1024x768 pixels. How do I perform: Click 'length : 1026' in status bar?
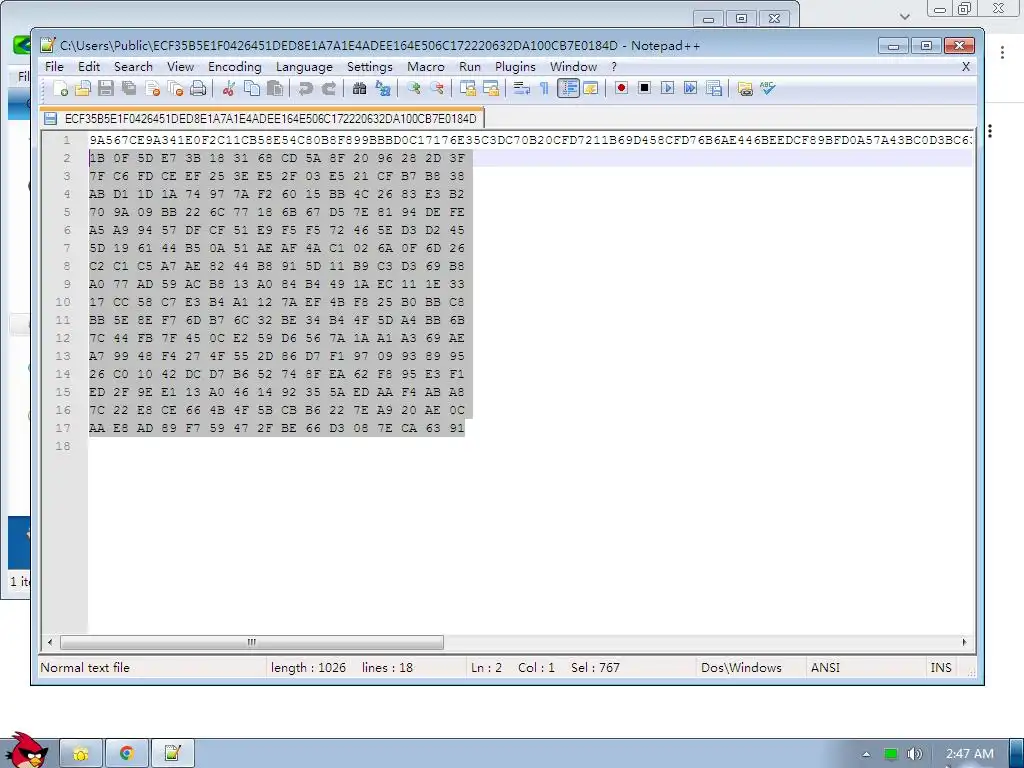point(308,667)
